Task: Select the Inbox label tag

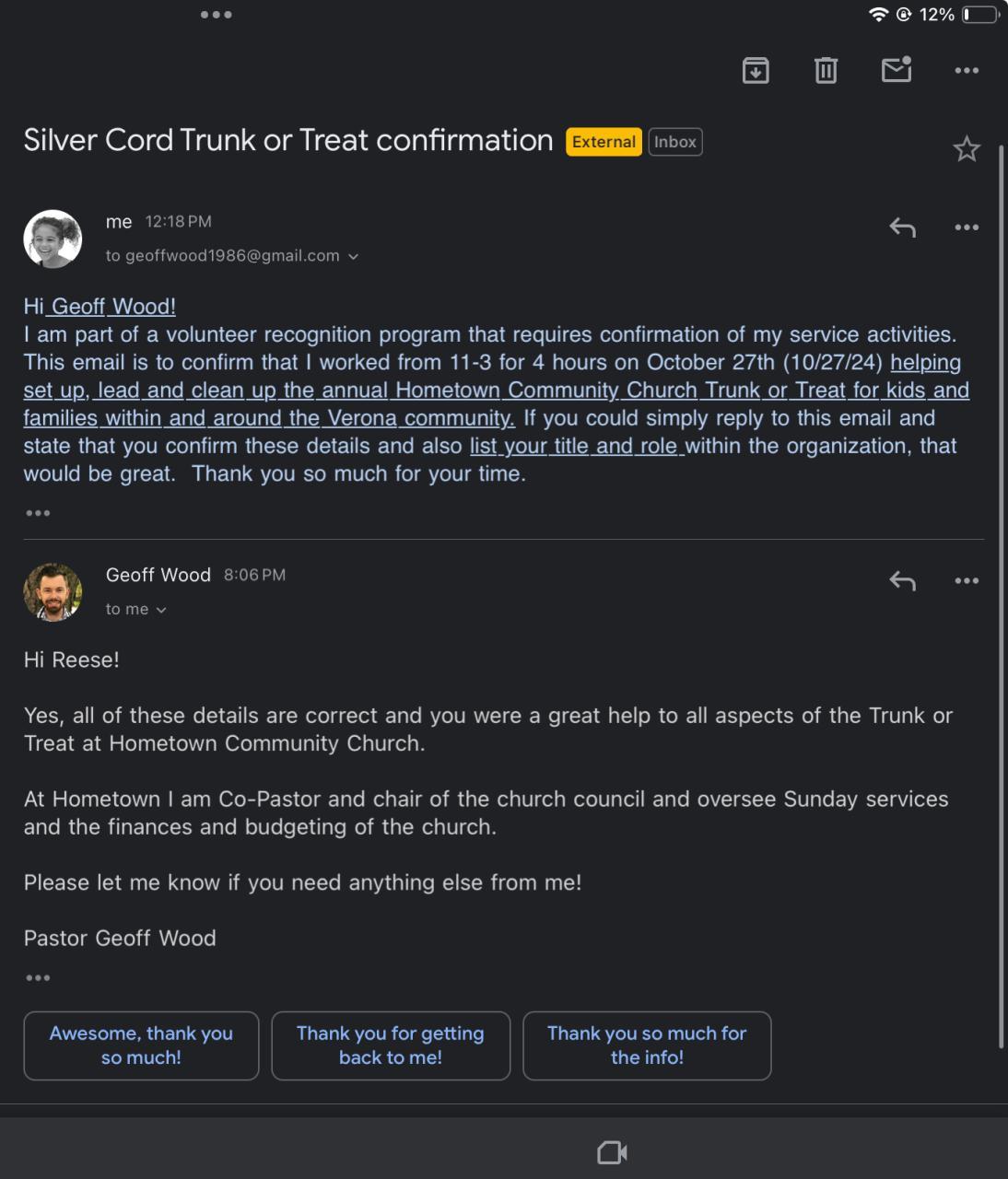Action: (675, 142)
